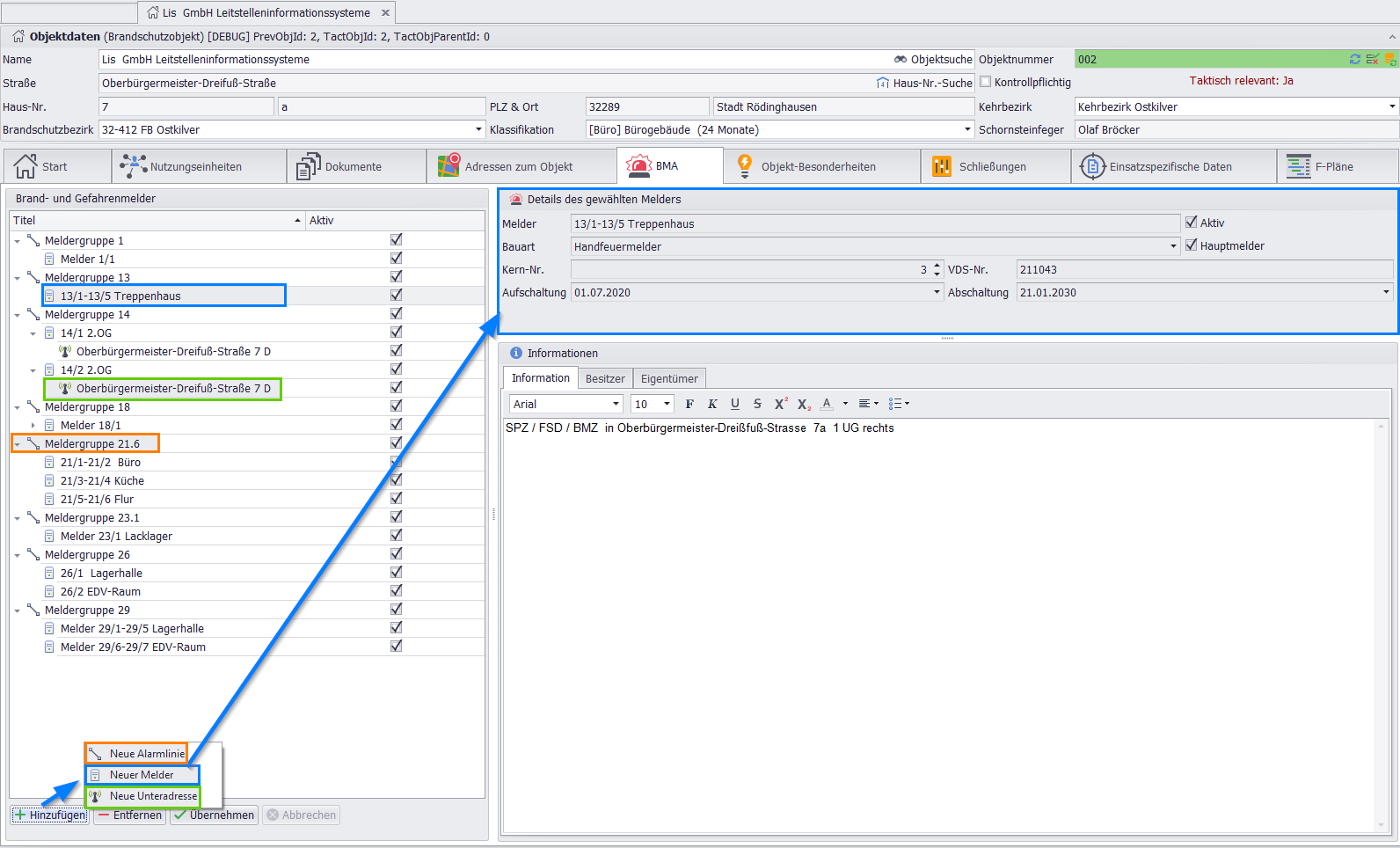
Task: Click the superscript icon
Action: pyautogui.click(x=780, y=404)
